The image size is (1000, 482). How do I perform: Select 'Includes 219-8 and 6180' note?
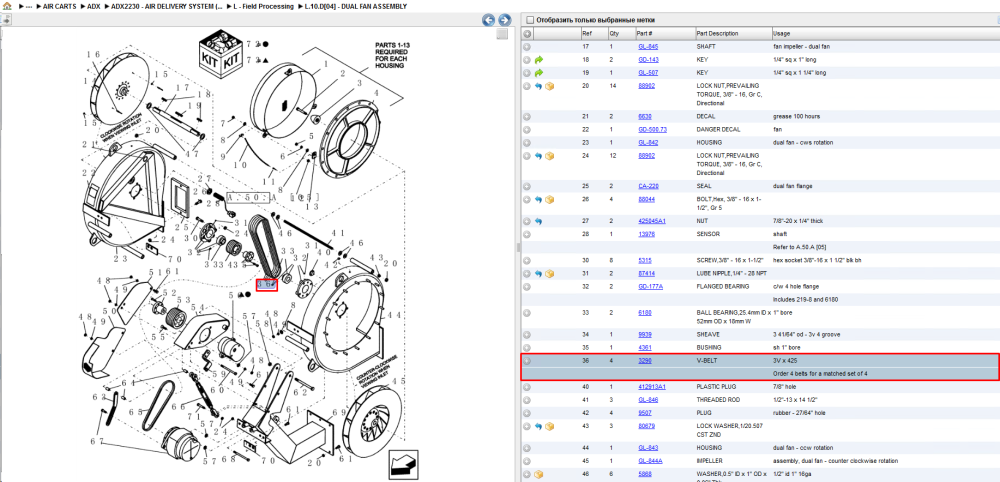805,300
